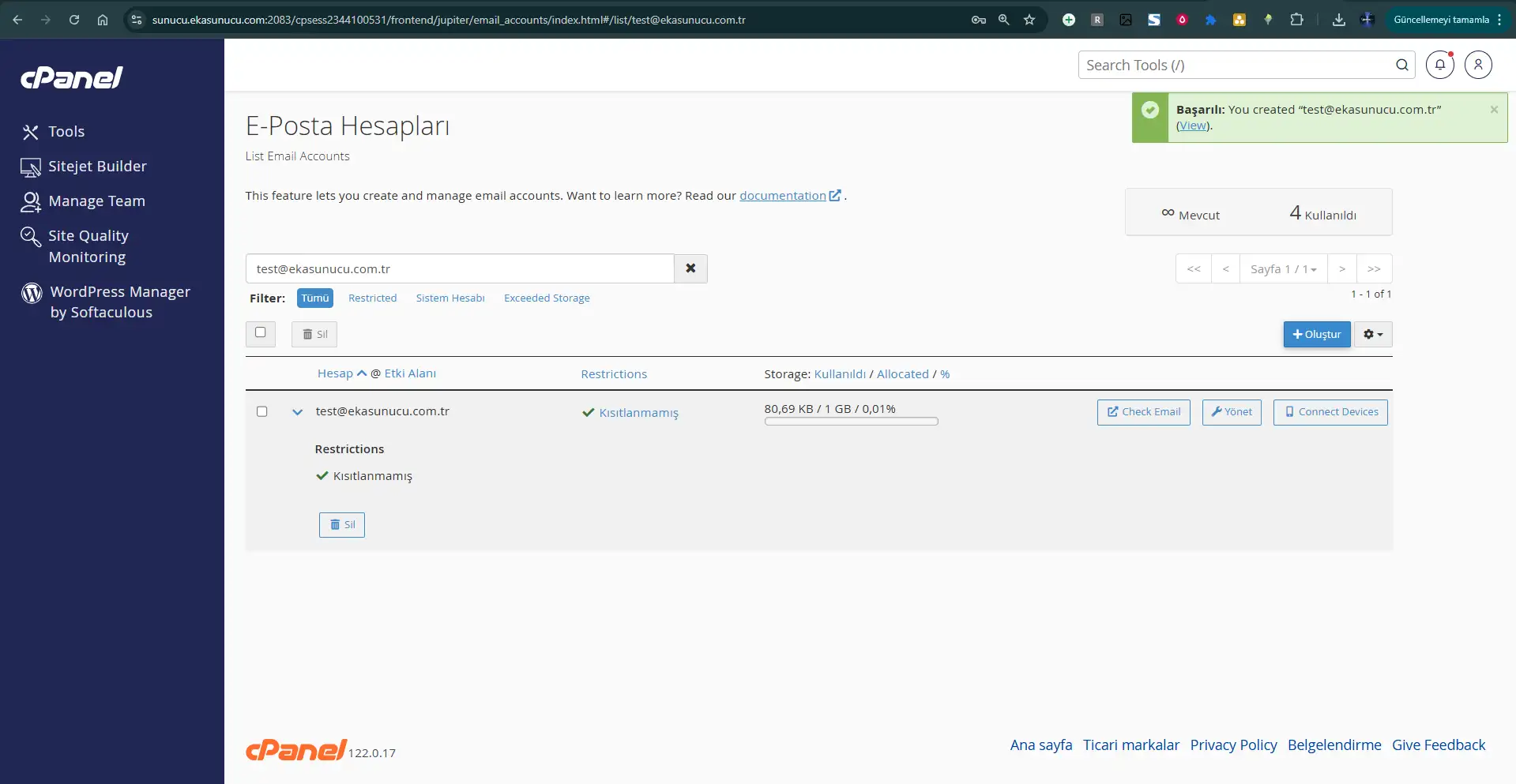Click into the Search Tools field
The height and width of the screenshot is (784, 1516).
[x=1236, y=65]
